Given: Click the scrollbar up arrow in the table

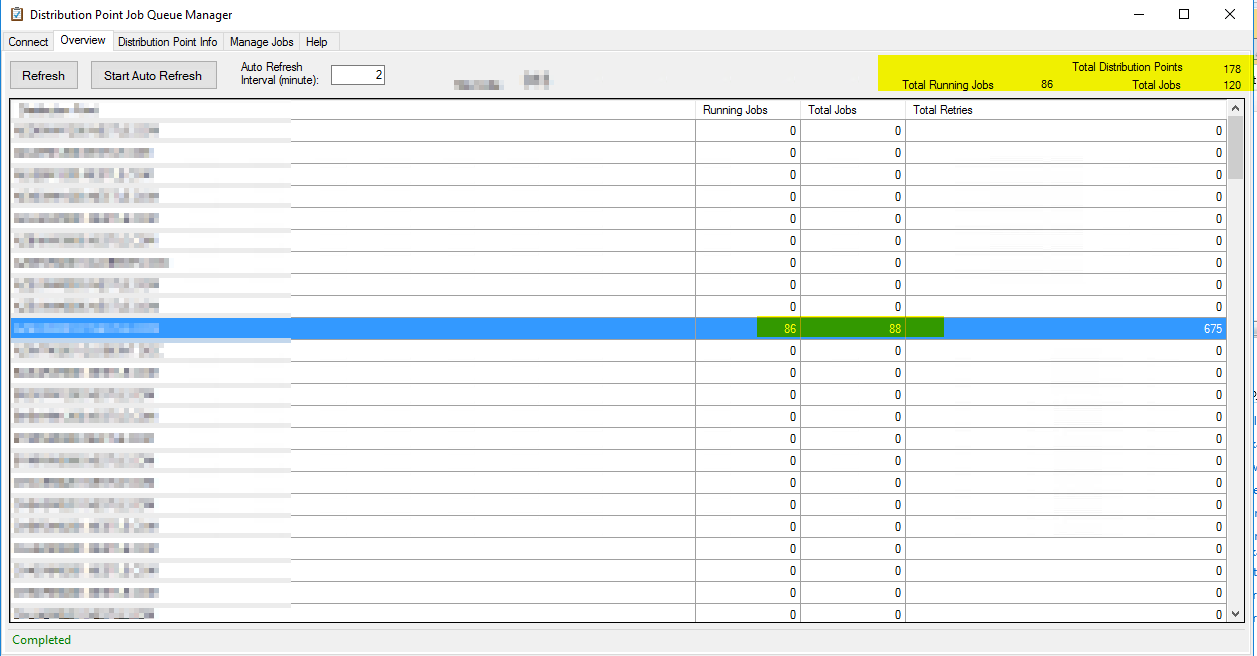Looking at the screenshot, I should (1235, 108).
